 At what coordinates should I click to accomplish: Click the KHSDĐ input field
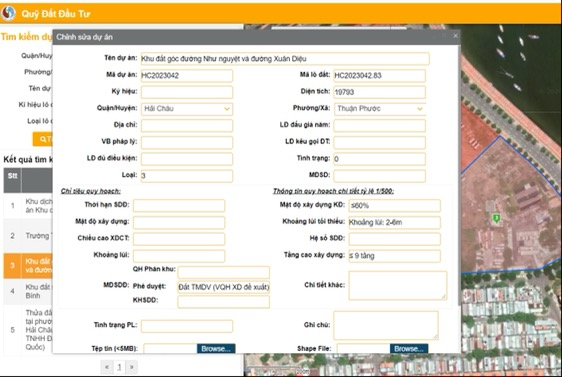point(224,301)
